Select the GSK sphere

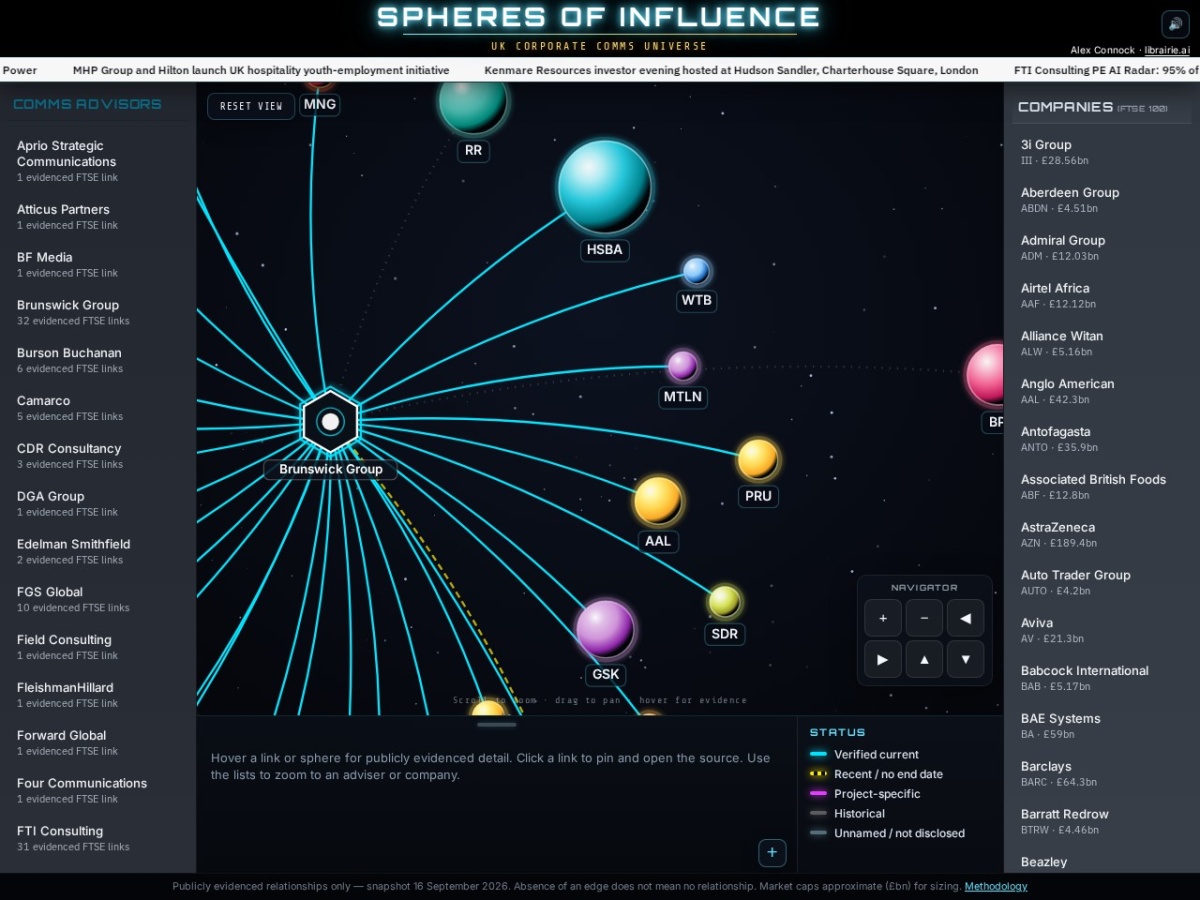click(605, 629)
